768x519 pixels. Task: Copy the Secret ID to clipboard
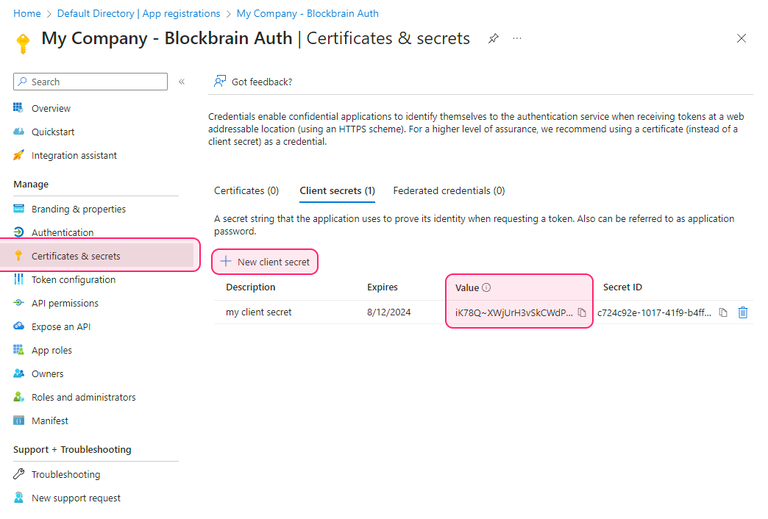723,313
